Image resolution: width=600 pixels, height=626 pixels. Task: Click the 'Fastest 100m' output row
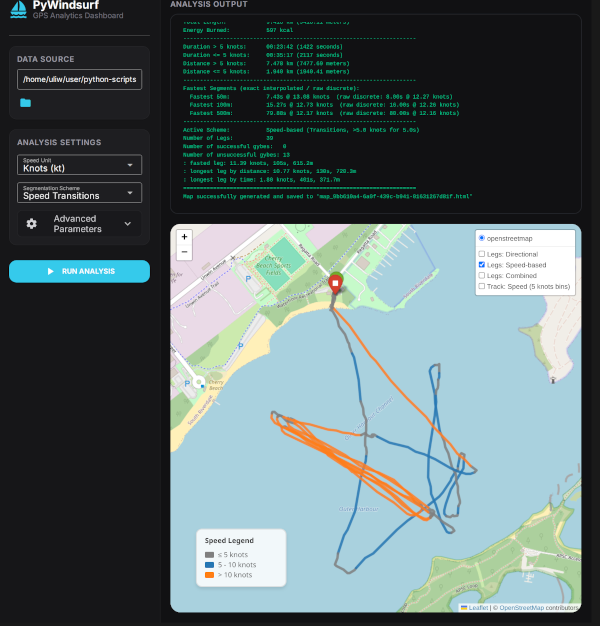324,105
